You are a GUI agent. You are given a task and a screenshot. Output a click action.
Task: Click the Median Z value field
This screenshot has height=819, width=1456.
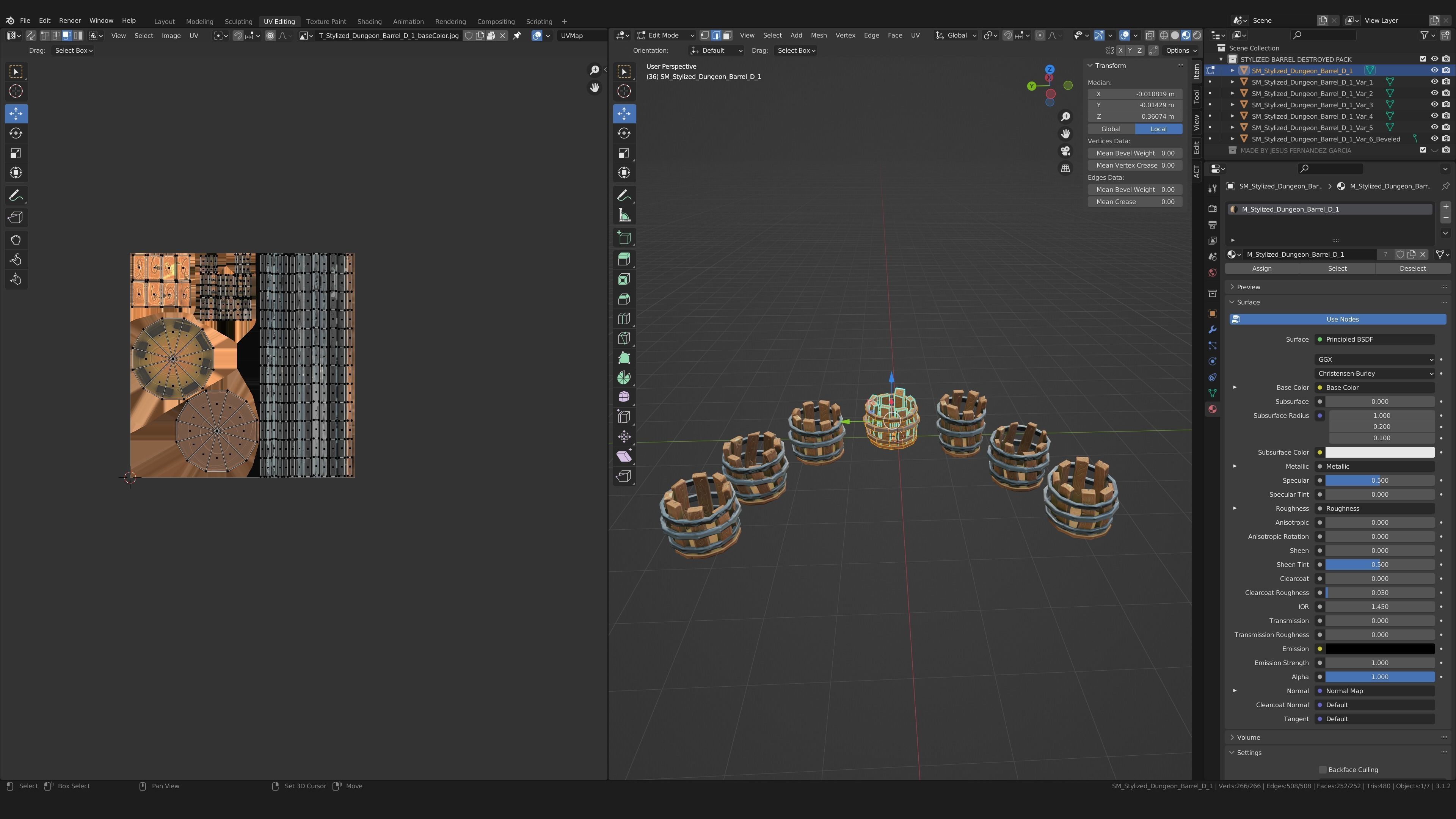coord(1135,116)
